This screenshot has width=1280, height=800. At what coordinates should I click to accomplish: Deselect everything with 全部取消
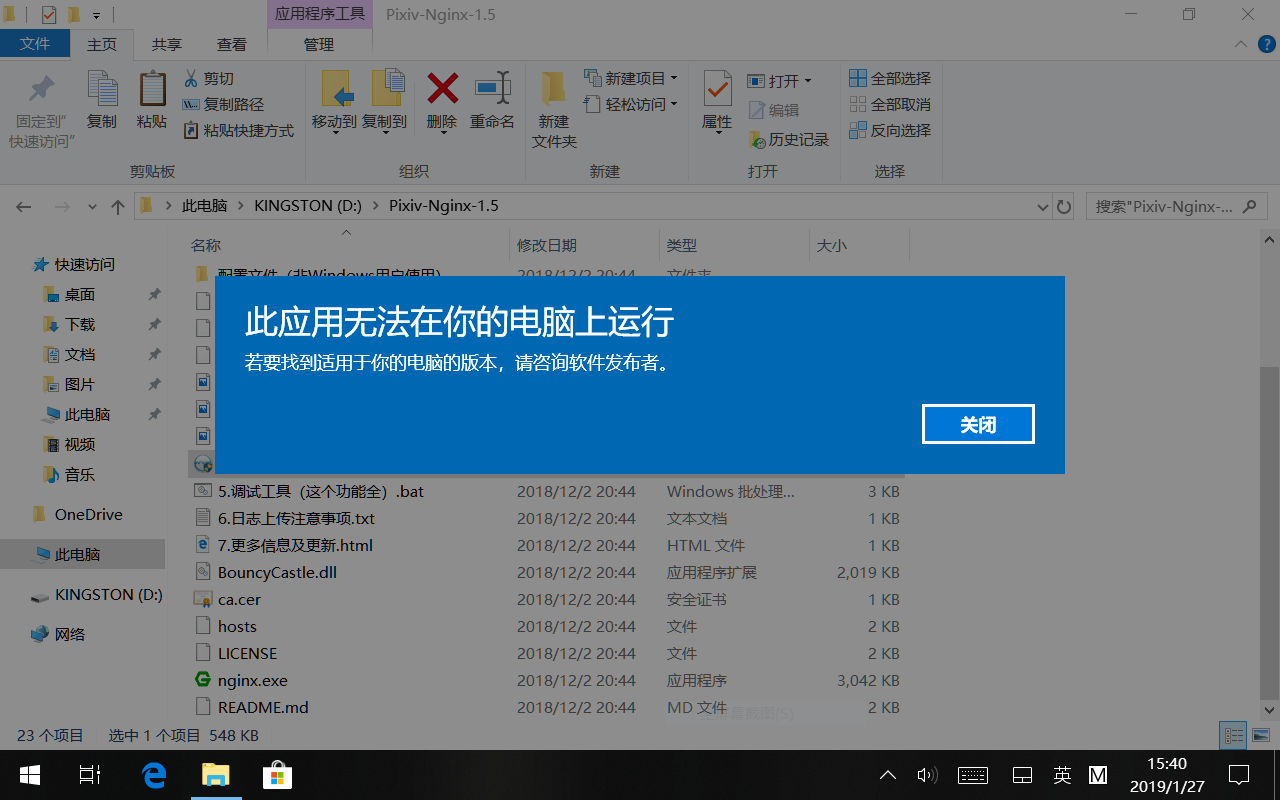click(890, 105)
